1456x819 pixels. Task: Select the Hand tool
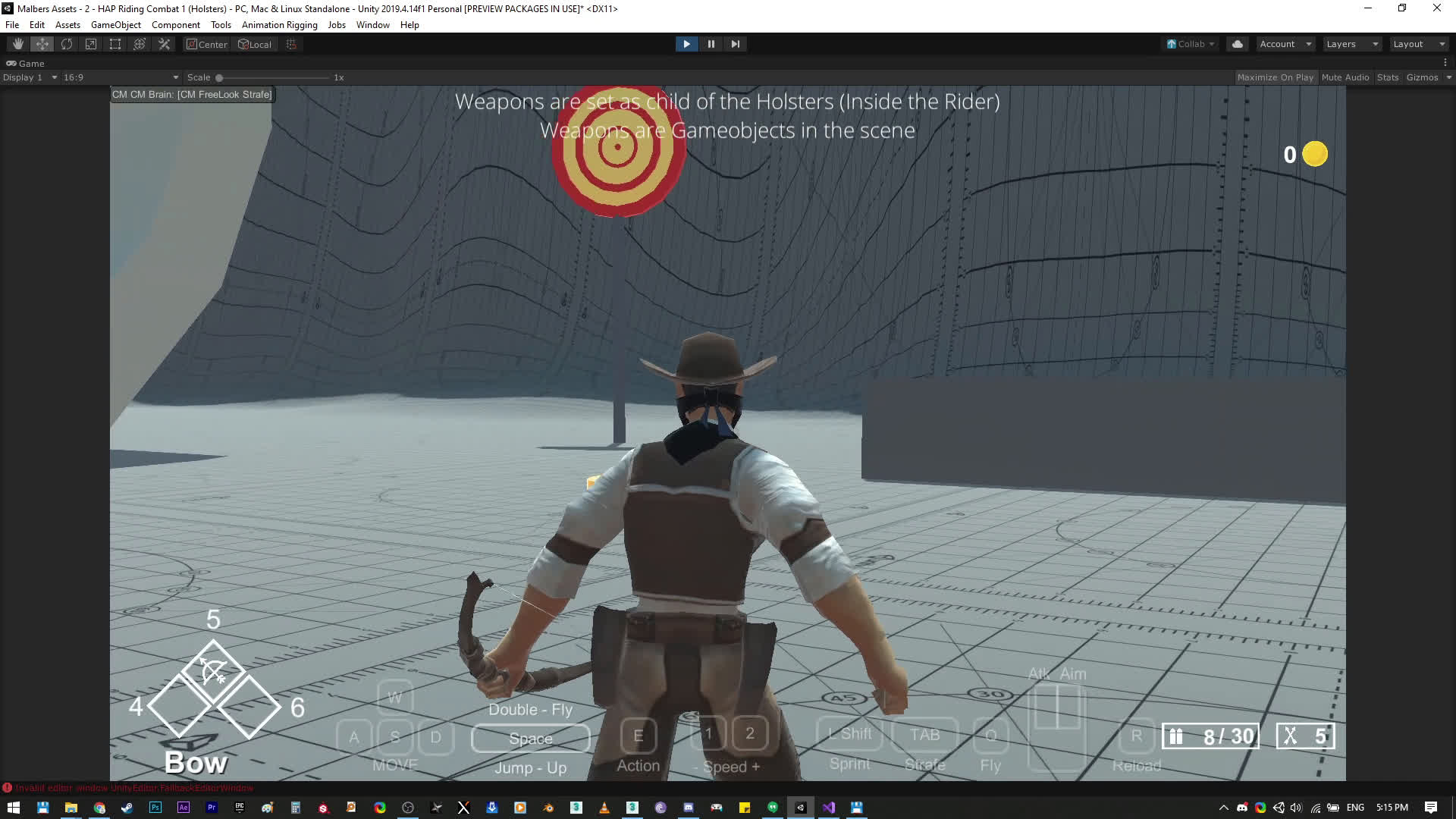[17, 44]
